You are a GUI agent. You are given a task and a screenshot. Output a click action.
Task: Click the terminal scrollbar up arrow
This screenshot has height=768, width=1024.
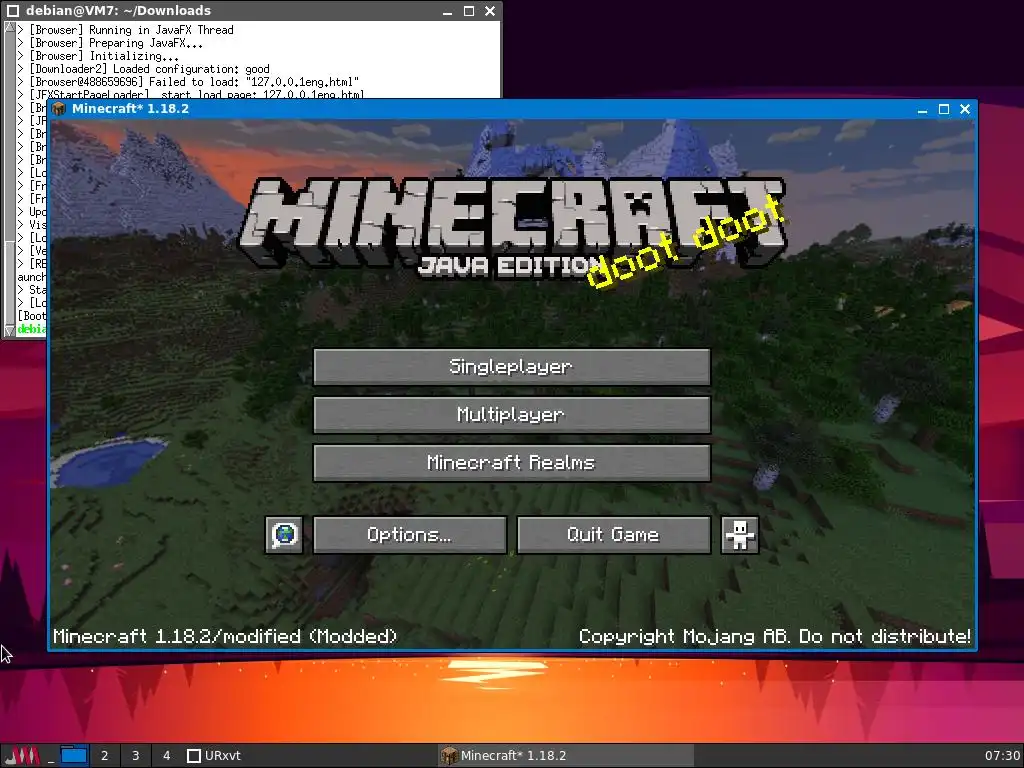point(9,27)
